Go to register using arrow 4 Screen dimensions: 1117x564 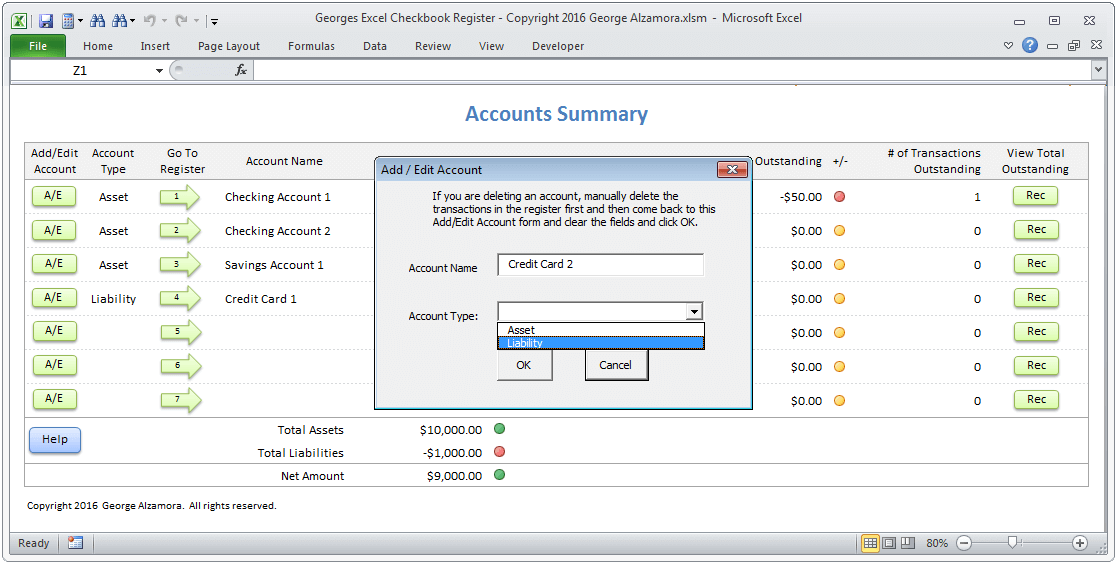(x=180, y=298)
